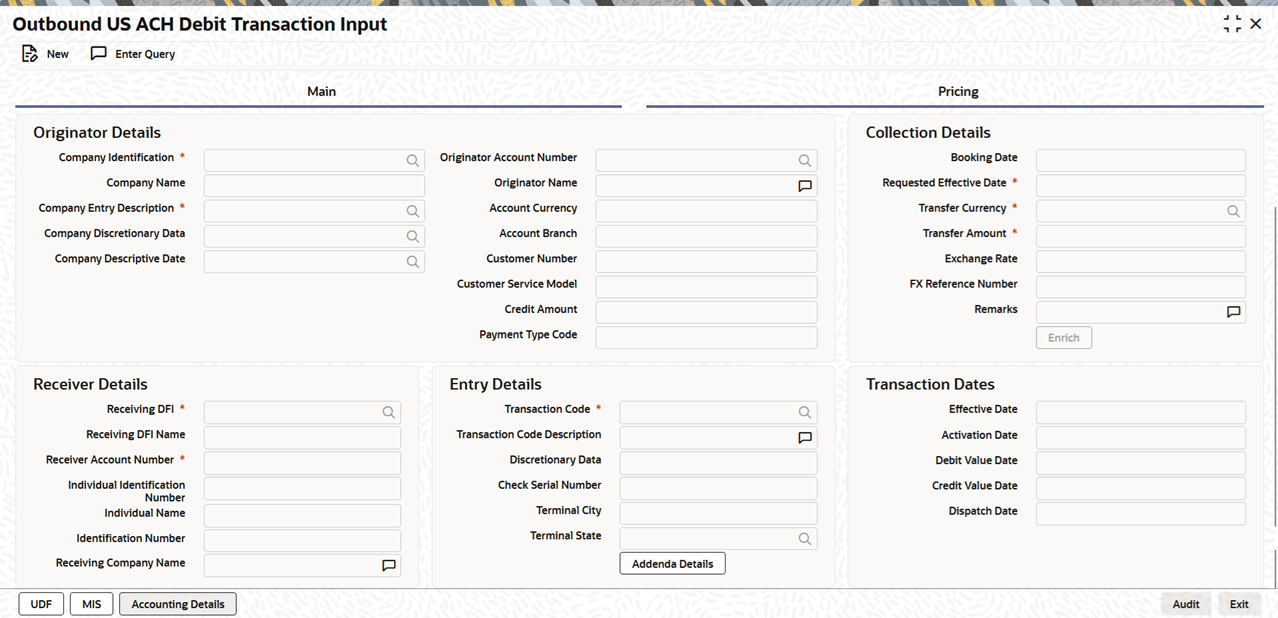The width and height of the screenshot is (1278, 618).
Task: Focus the Transfer Amount field
Action: coord(1141,236)
